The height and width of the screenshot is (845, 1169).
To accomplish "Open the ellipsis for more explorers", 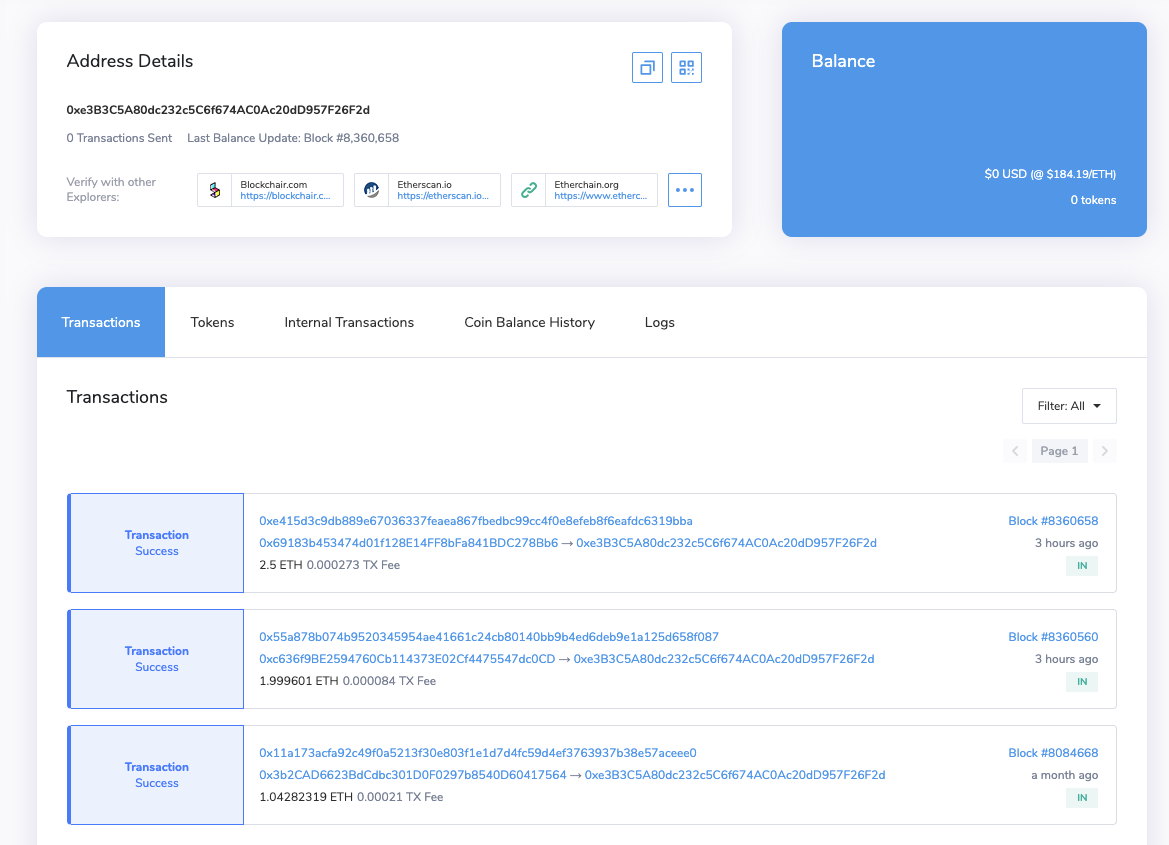I will (685, 189).
